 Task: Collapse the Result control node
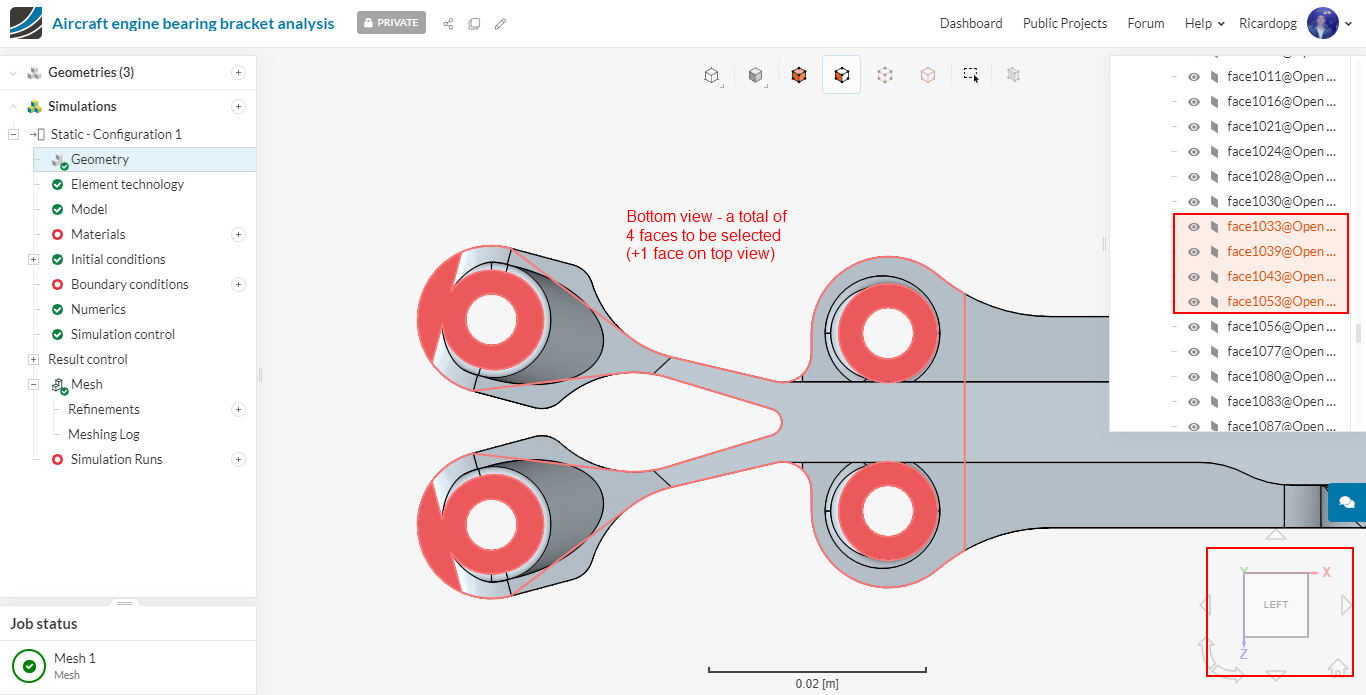[33, 359]
